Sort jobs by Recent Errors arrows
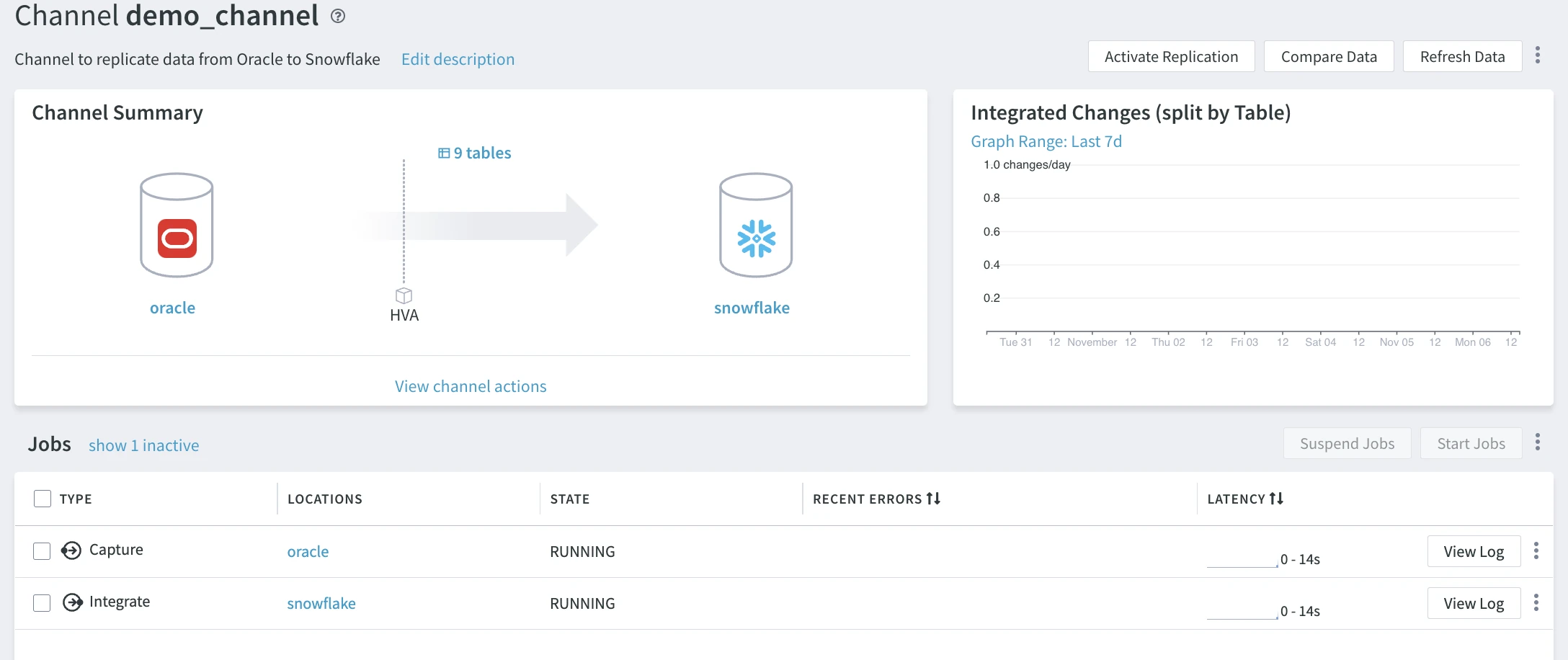The image size is (1568, 660). click(933, 499)
